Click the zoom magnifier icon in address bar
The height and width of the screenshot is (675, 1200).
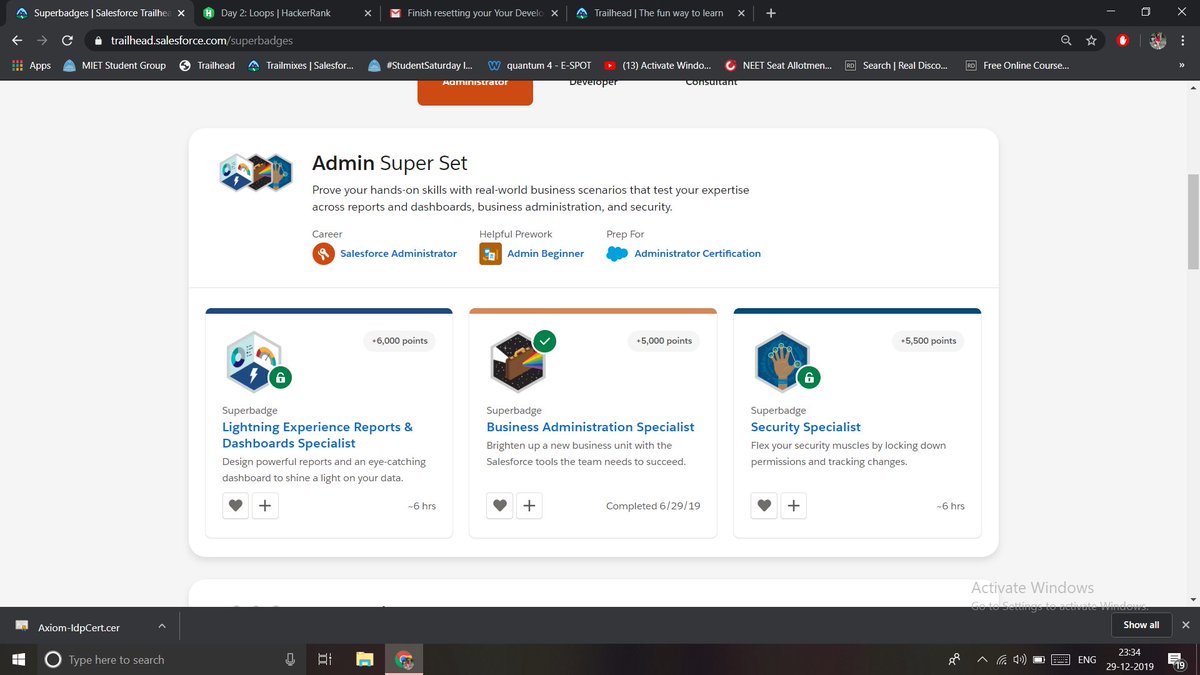1067,40
